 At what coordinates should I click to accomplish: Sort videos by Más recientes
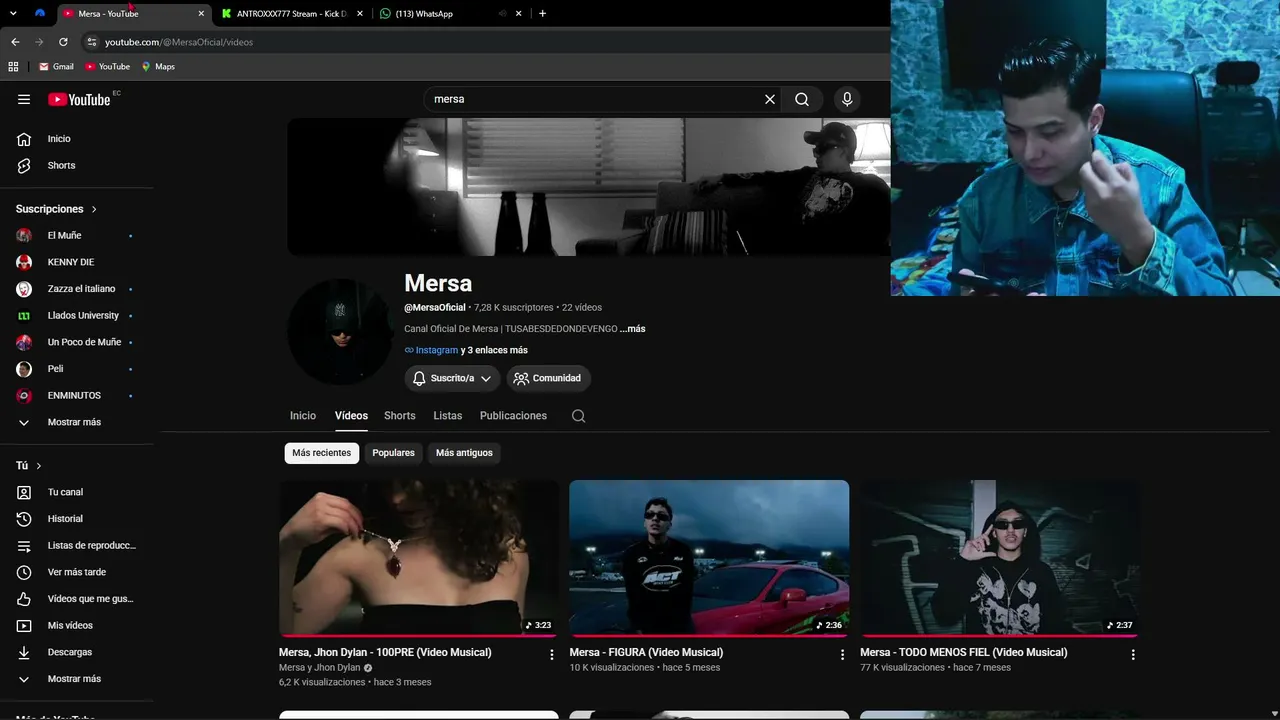[322, 453]
